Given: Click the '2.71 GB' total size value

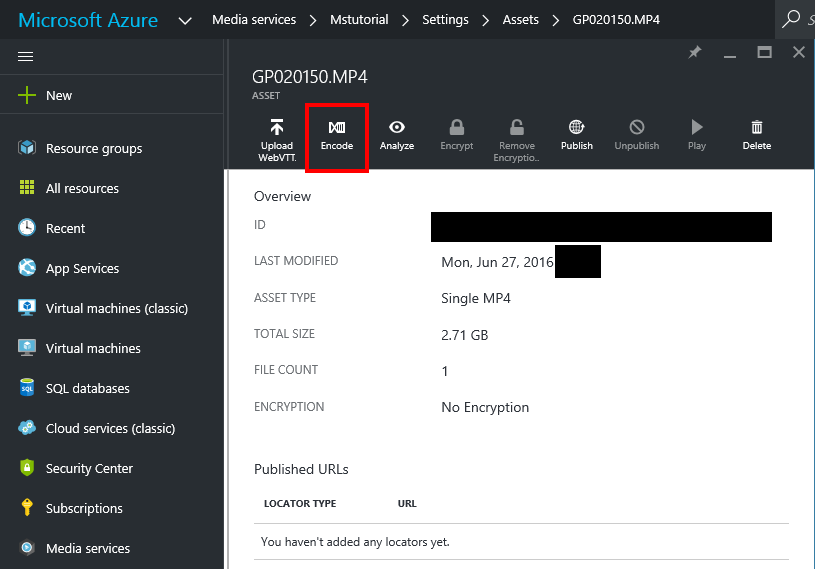Looking at the screenshot, I should (x=465, y=335).
